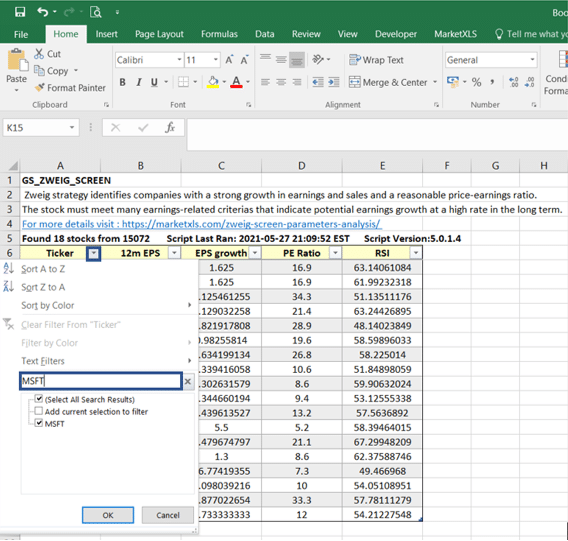Apply Comma Style number format
The height and width of the screenshot is (541, 568).
pos(492,82)
